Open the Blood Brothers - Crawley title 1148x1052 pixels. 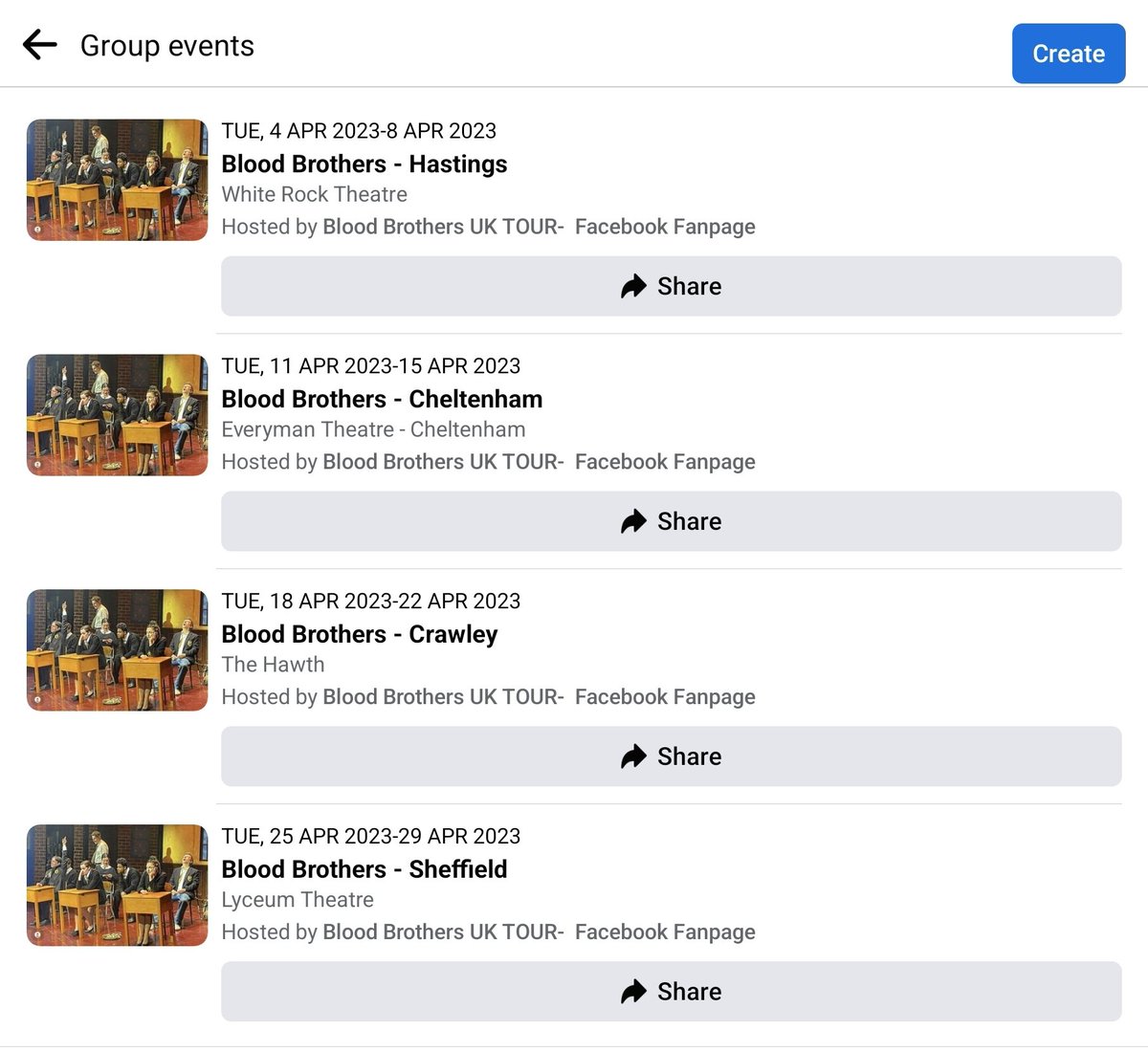(x=360, y=635)
